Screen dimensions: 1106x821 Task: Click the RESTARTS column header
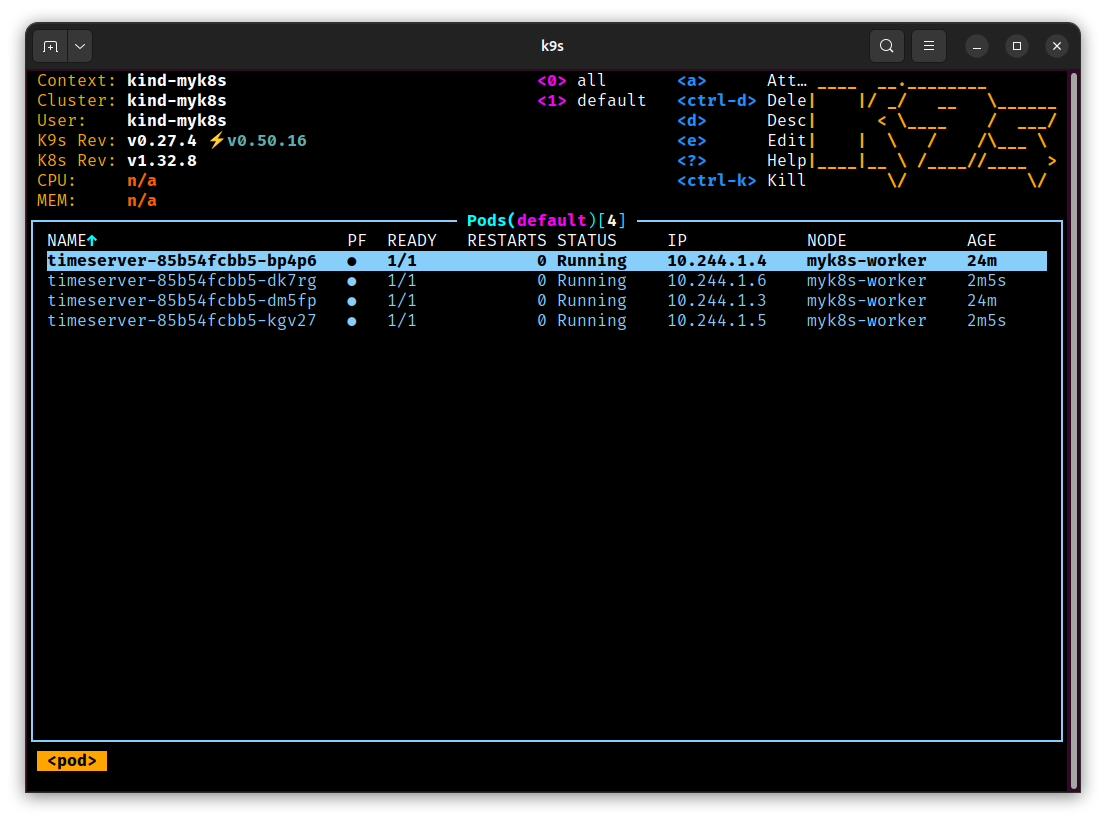click(506, 241)
